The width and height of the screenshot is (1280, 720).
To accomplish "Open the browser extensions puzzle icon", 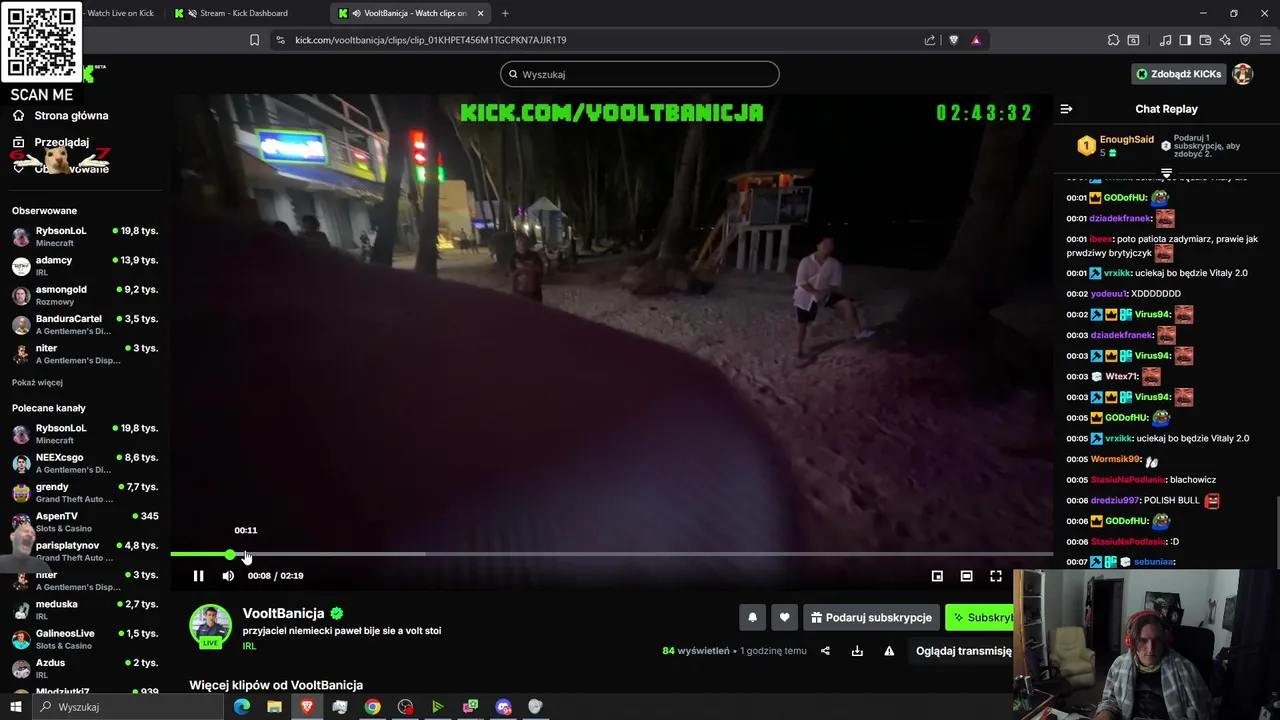I will [1113, 40].
